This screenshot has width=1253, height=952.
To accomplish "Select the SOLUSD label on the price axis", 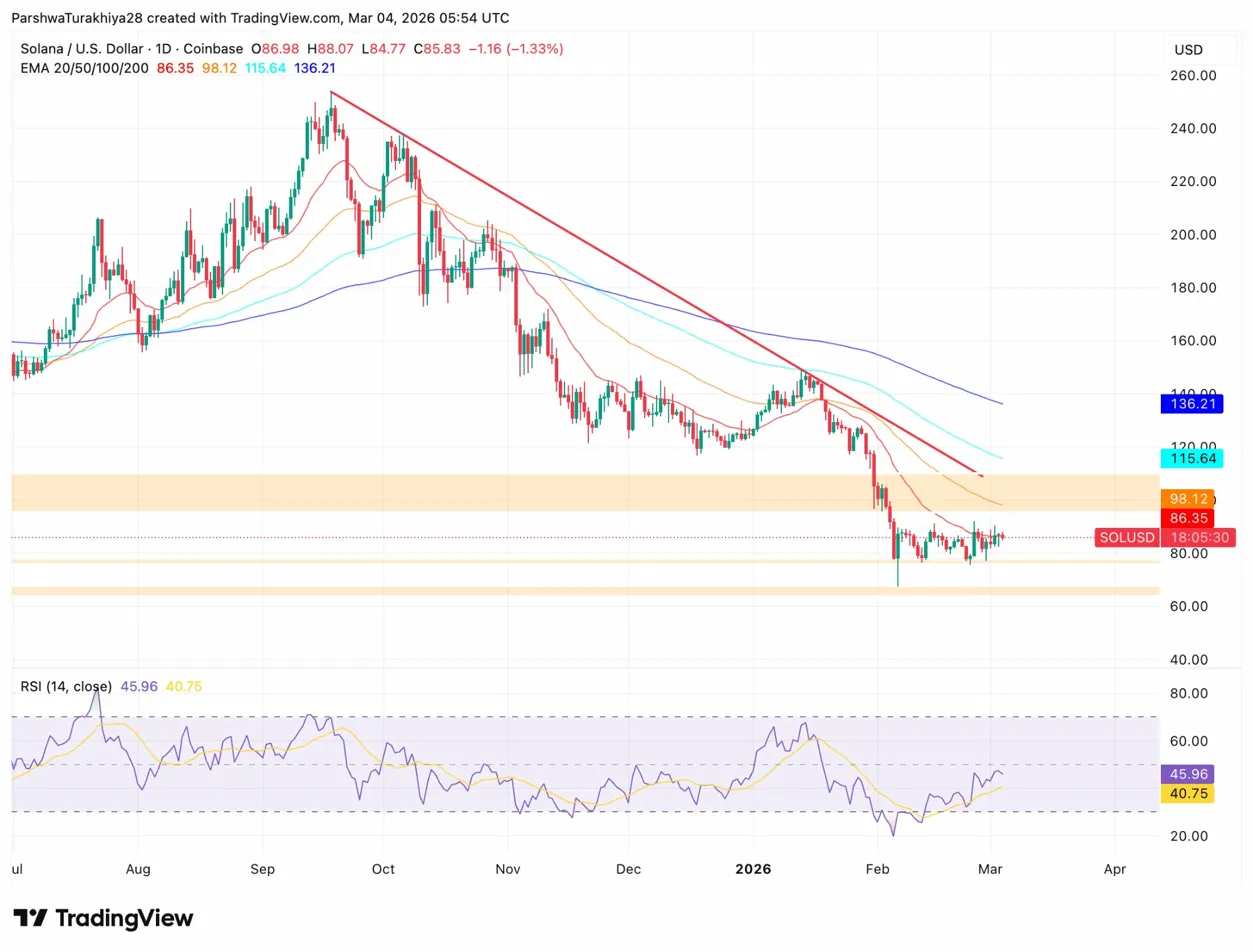I will click(x=1126, y=537).
